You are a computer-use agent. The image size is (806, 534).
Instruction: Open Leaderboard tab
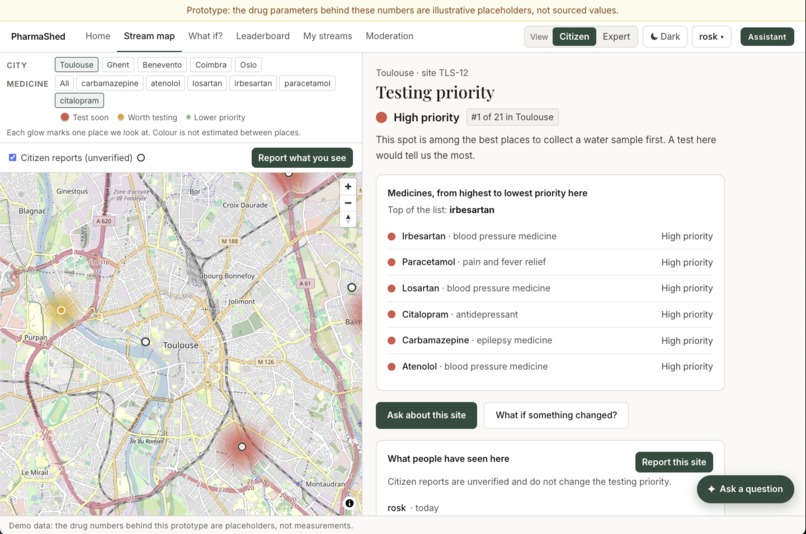pyautogui.click(x=263, y=36)
